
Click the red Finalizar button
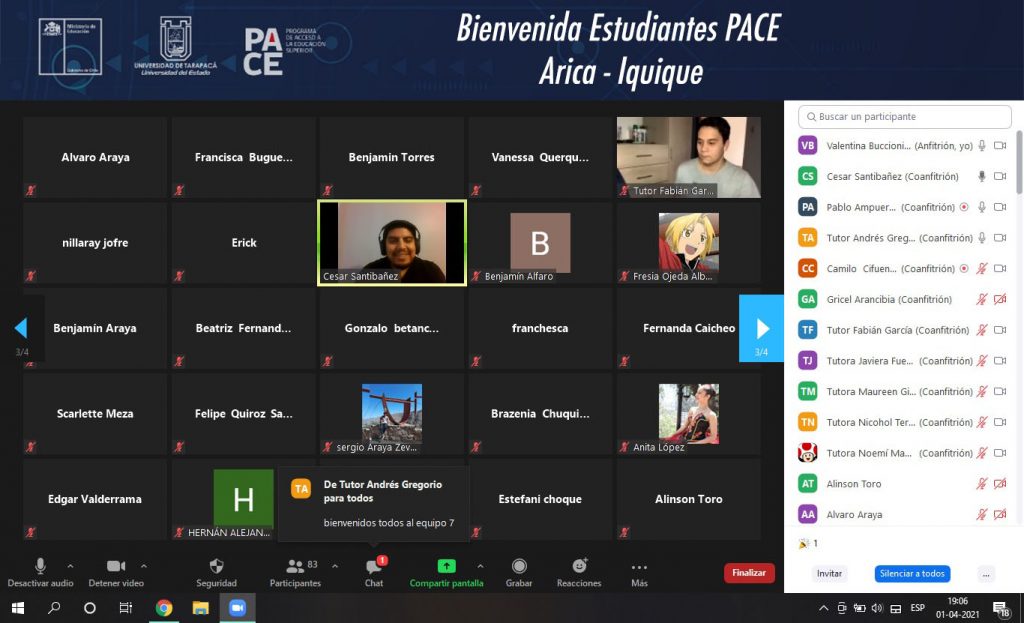point(749,573)
